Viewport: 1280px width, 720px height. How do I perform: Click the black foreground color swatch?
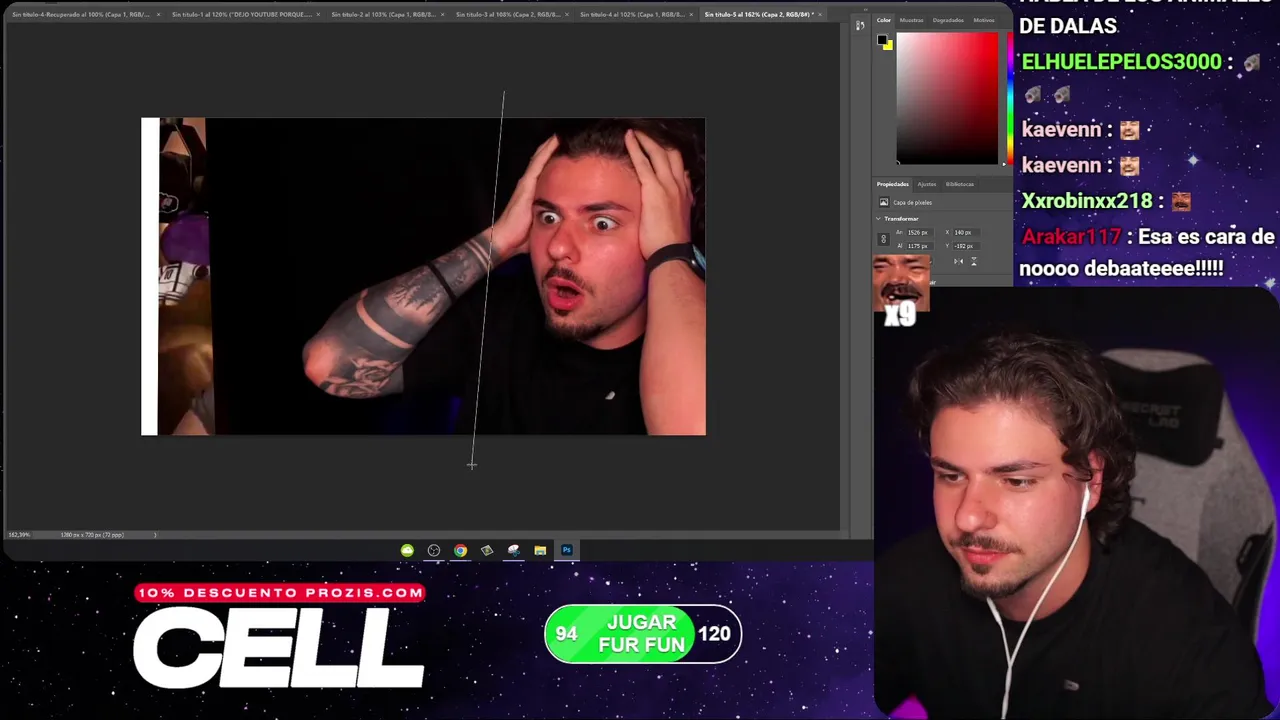883,41
